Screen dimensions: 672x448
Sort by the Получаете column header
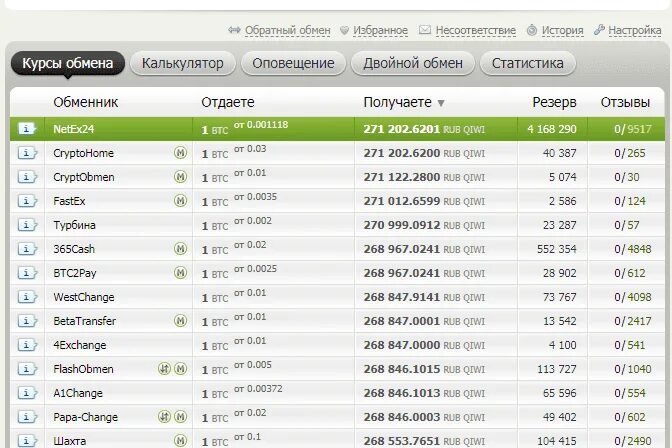[397, 102]
